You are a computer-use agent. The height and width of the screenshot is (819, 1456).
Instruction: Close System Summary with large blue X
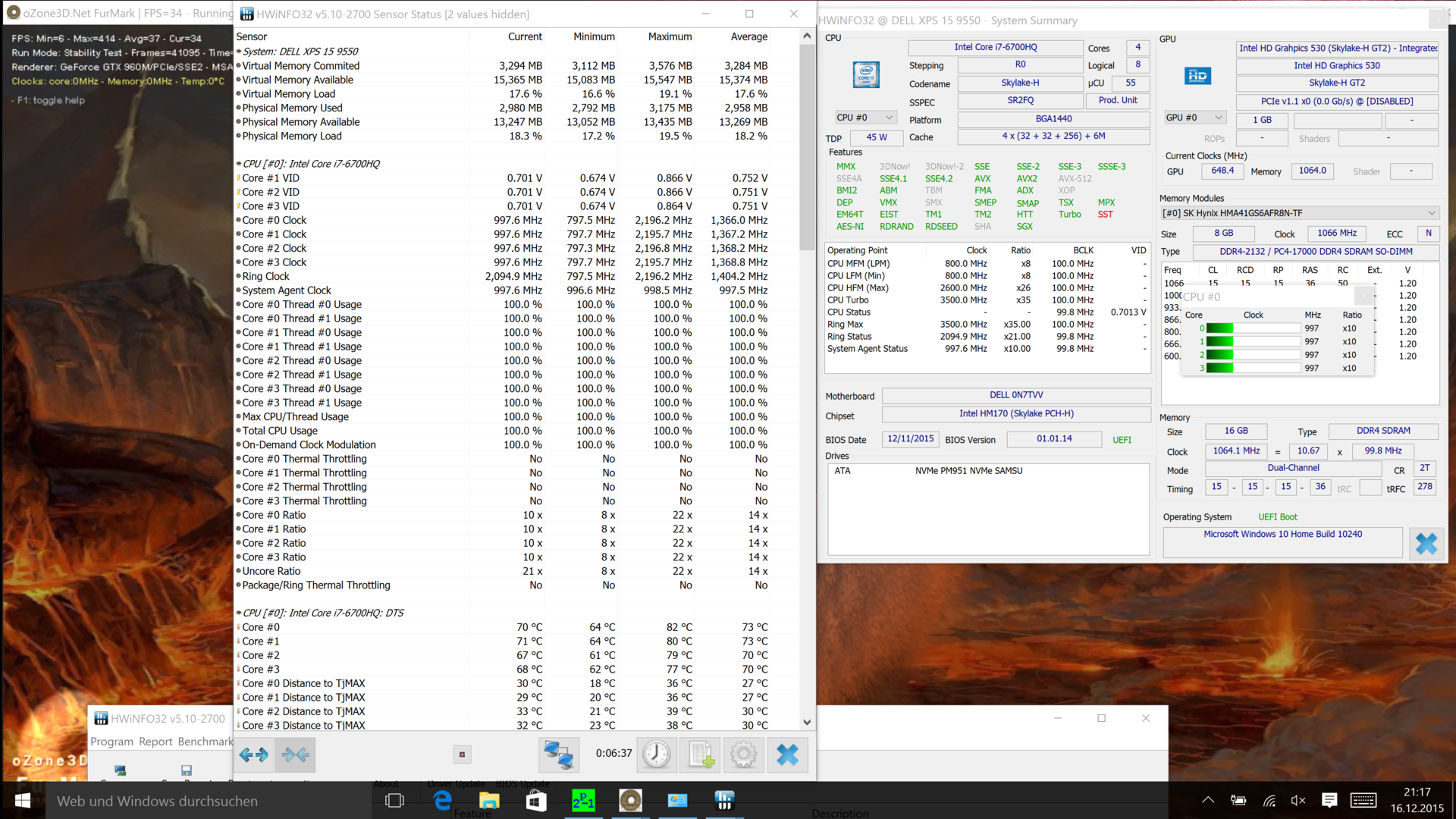pos(1426,544)
